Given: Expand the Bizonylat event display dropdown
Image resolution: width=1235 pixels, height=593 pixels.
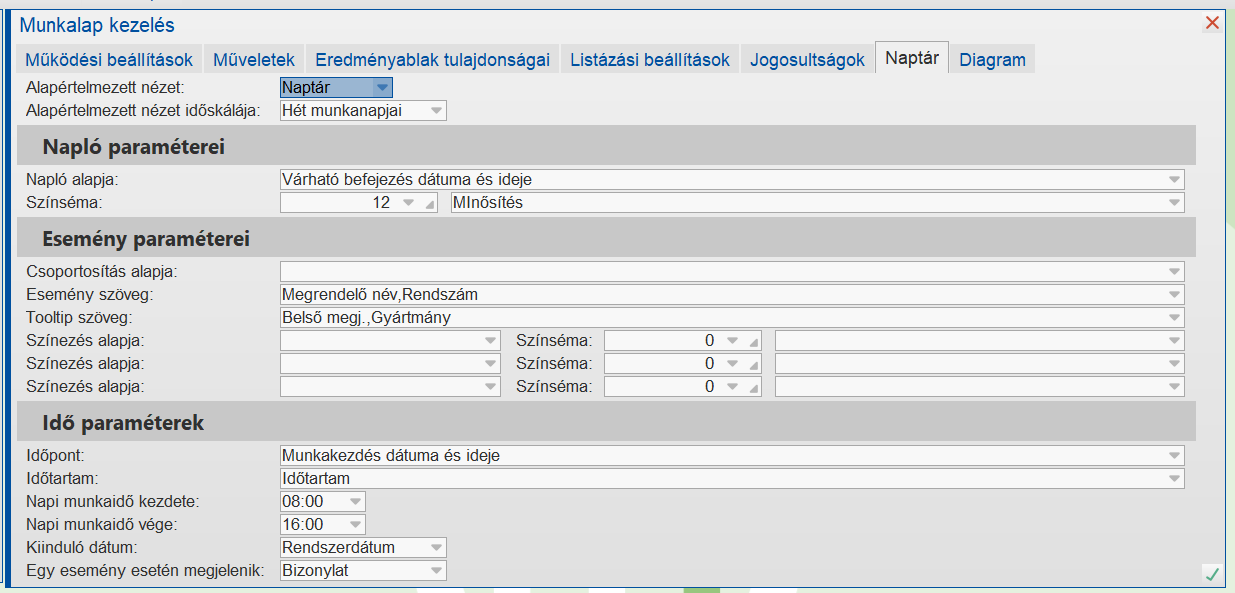Looking at the screenshot, I should 435,571.
